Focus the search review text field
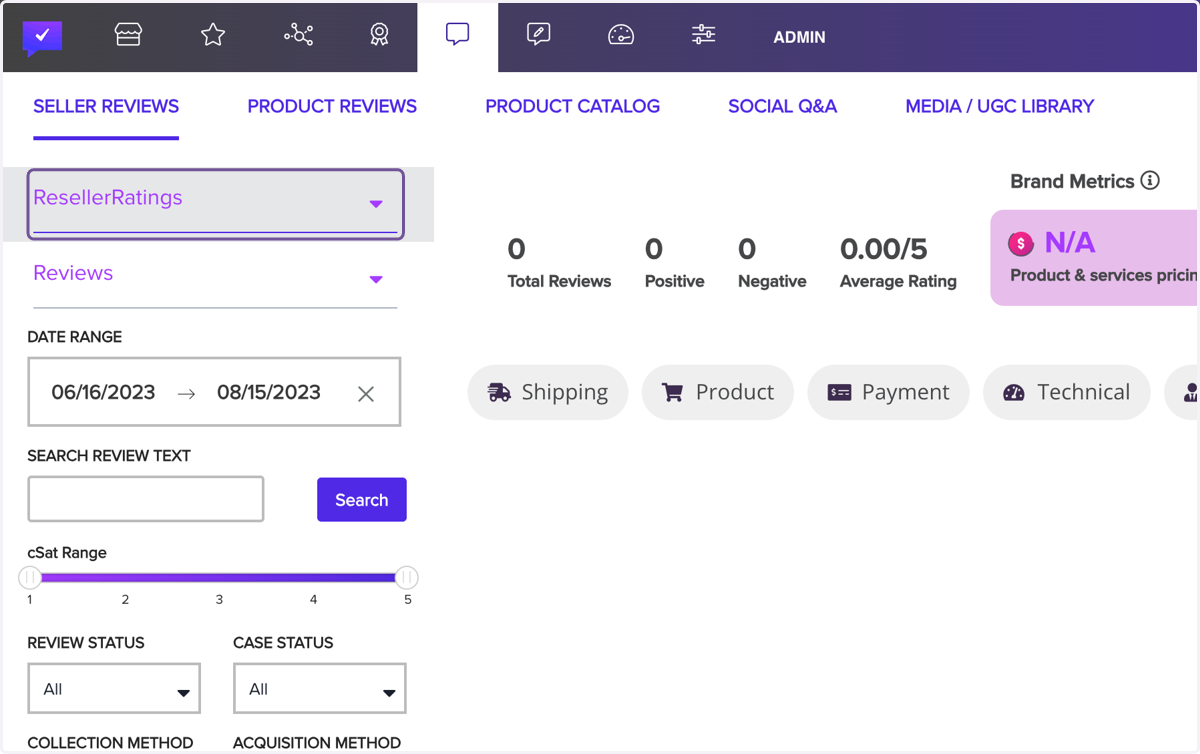Image resolution: width=1200 pixels, height=754 pixels. point(146,499)
